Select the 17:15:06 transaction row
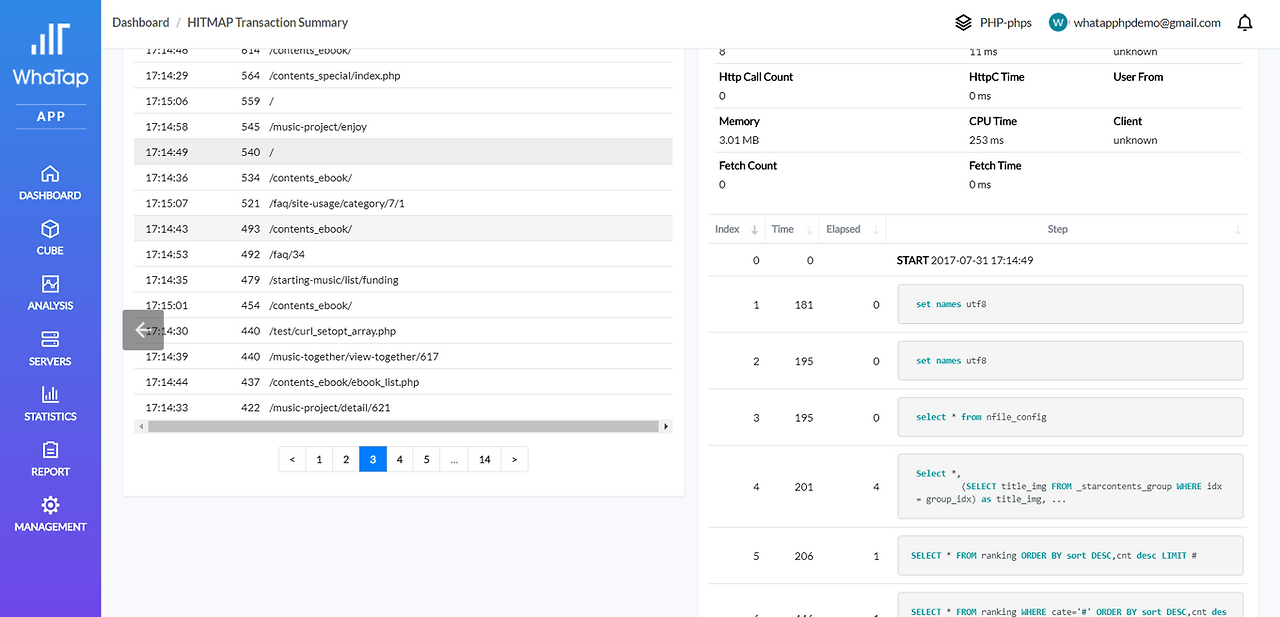 pos(403,101)
